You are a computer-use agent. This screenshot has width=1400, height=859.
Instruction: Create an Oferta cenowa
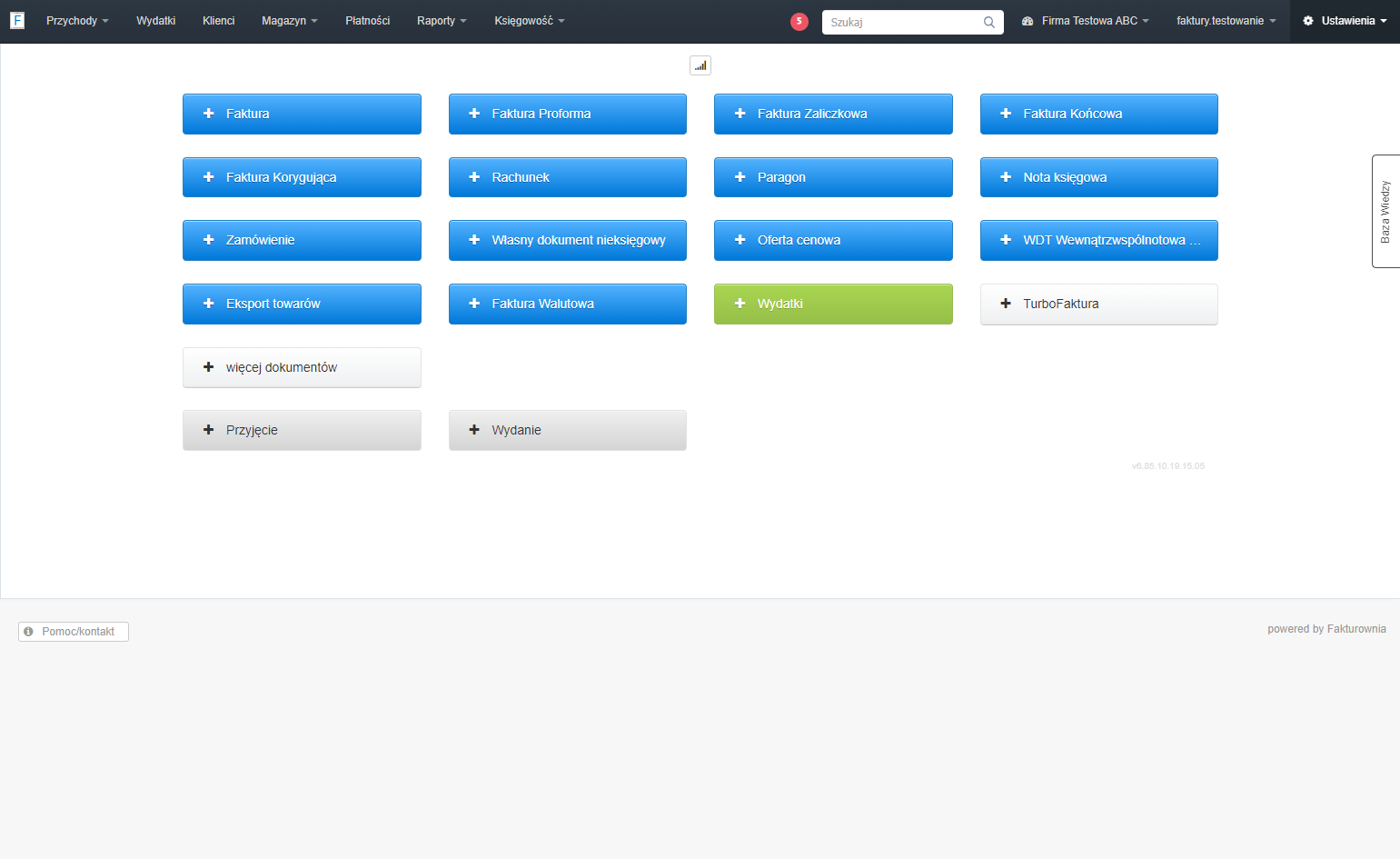(833, 240)
